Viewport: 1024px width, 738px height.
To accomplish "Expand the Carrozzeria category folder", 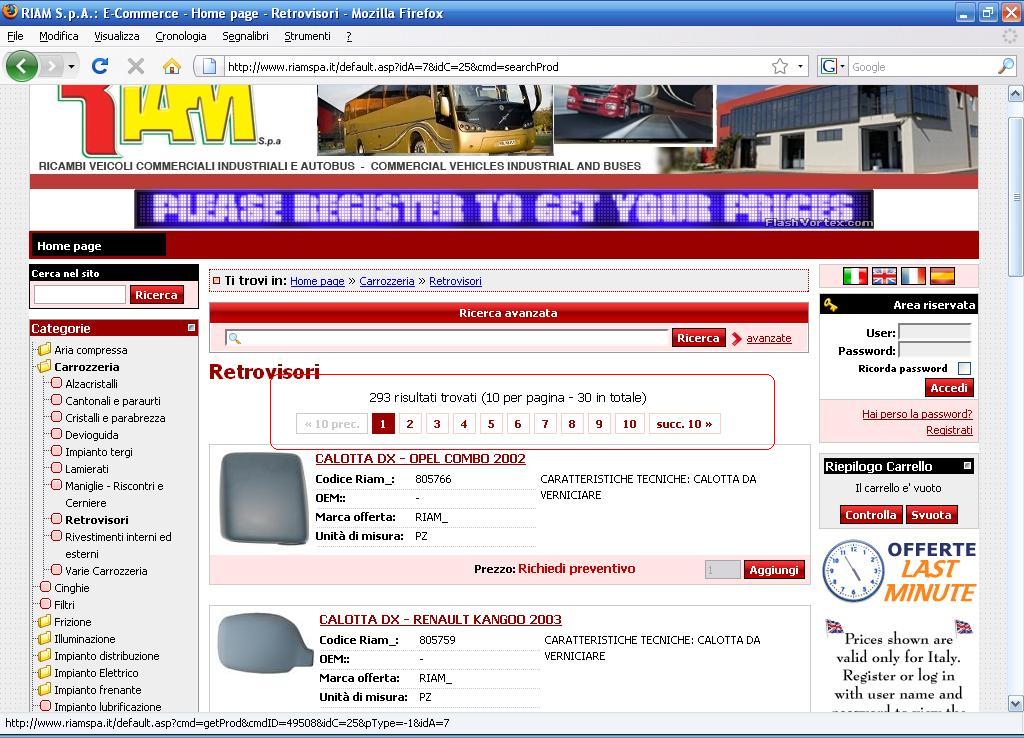I will click(x=44, y=366).
